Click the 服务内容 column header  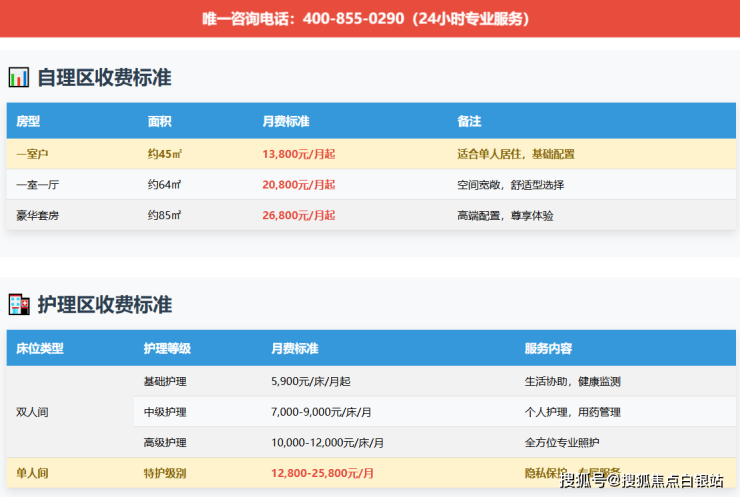click(548, 349)
